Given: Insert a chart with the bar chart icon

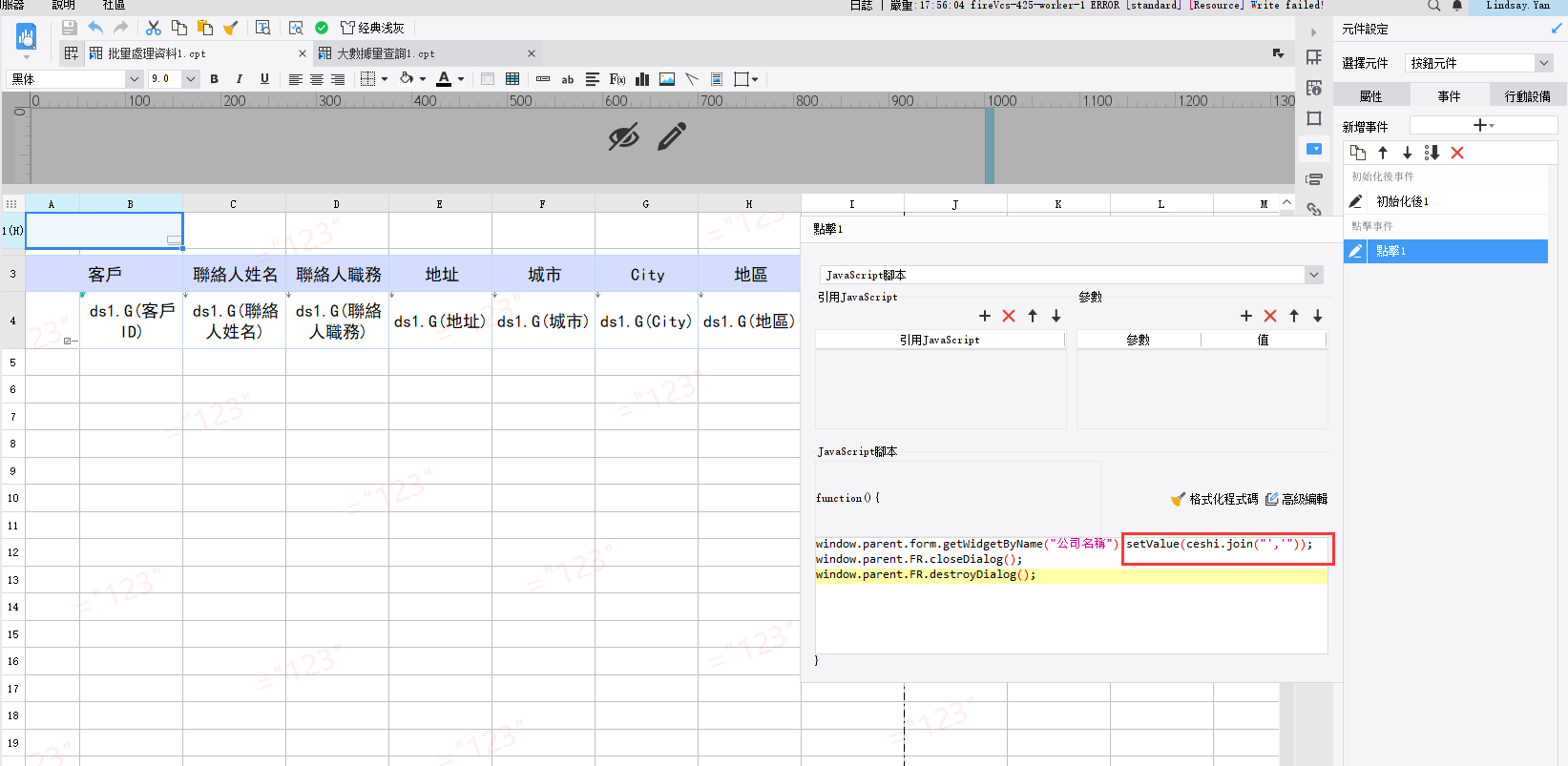Looking at the screenshot, I should pyautogui.click(x=642, y=79).
